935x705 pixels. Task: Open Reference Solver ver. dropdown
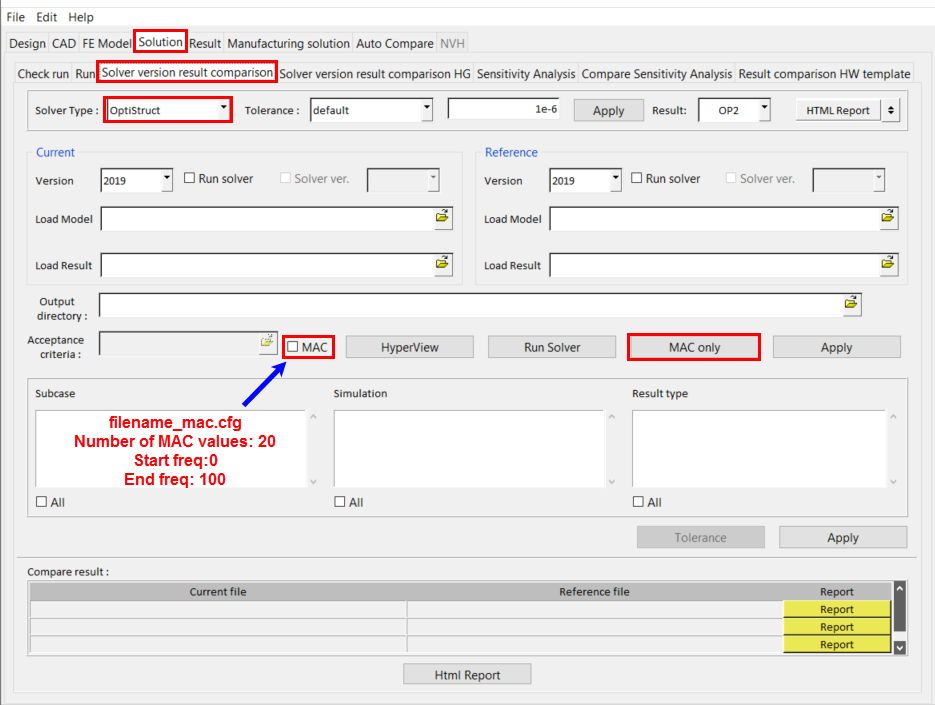click(x=878, y=180)
